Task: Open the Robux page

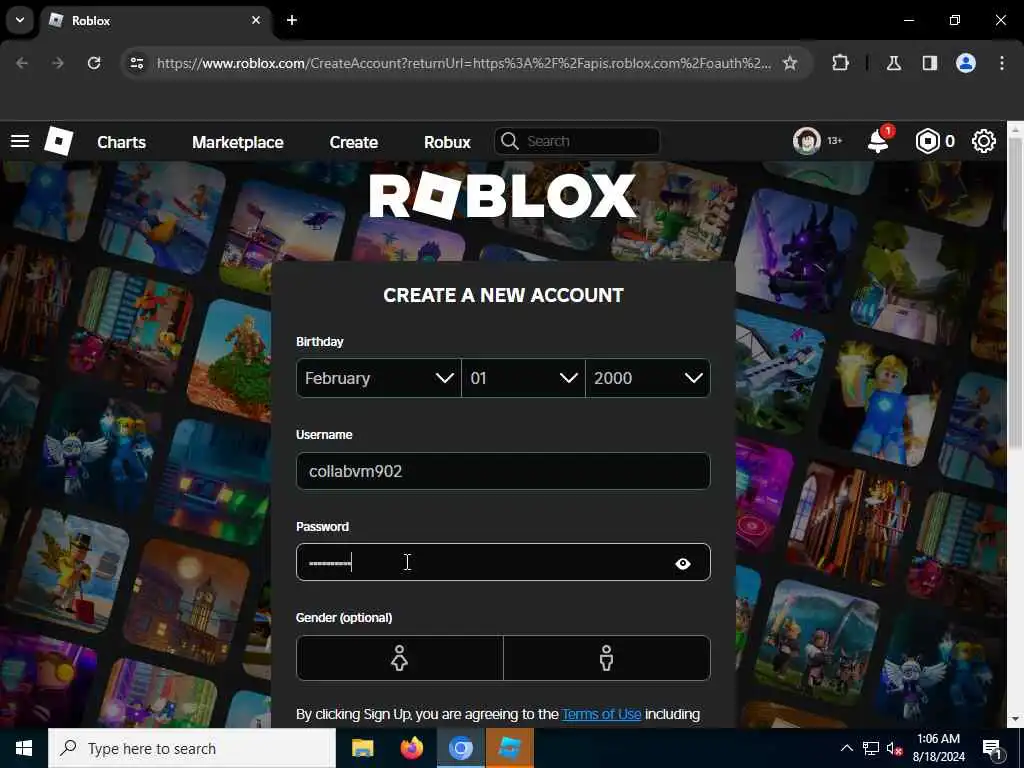Action: pos(447,142)
